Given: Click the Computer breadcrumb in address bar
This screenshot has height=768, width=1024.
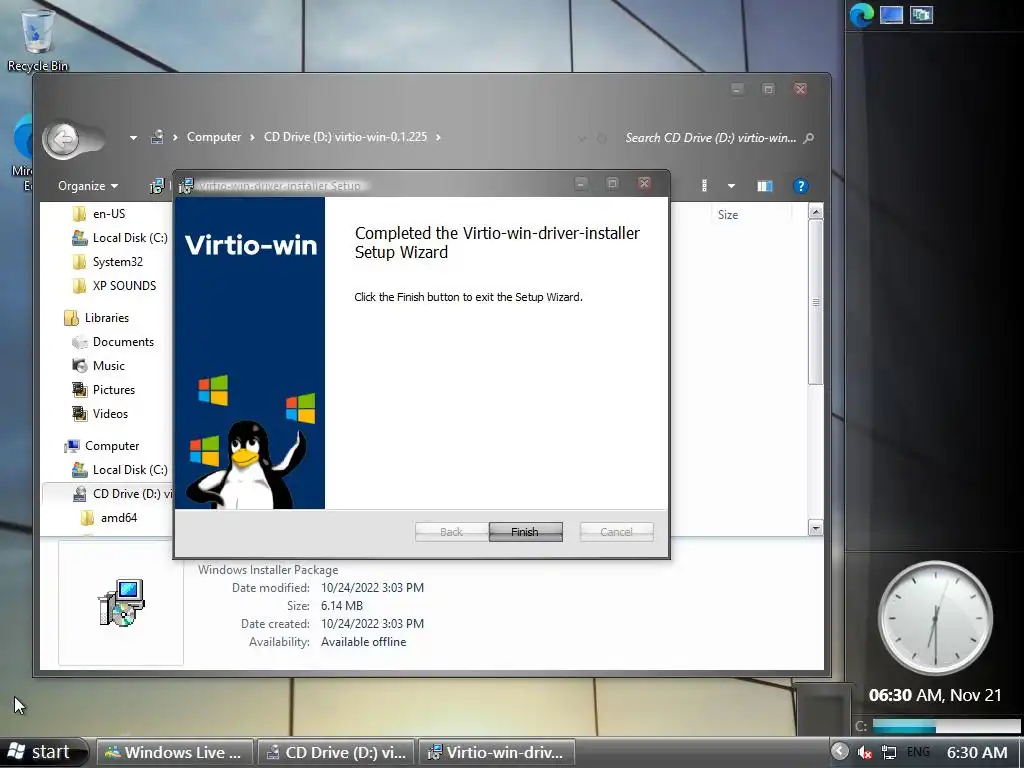Looking at the screenshot, I should tap(214, 137).
